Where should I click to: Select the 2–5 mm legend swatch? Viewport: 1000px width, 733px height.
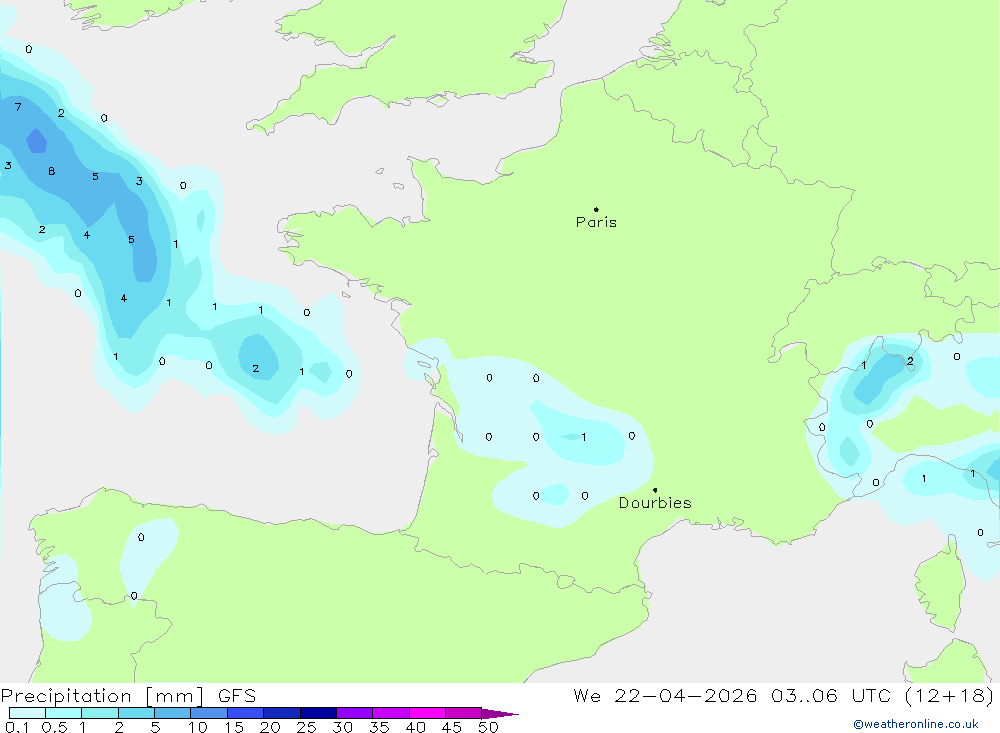click(x=136, y=713)
